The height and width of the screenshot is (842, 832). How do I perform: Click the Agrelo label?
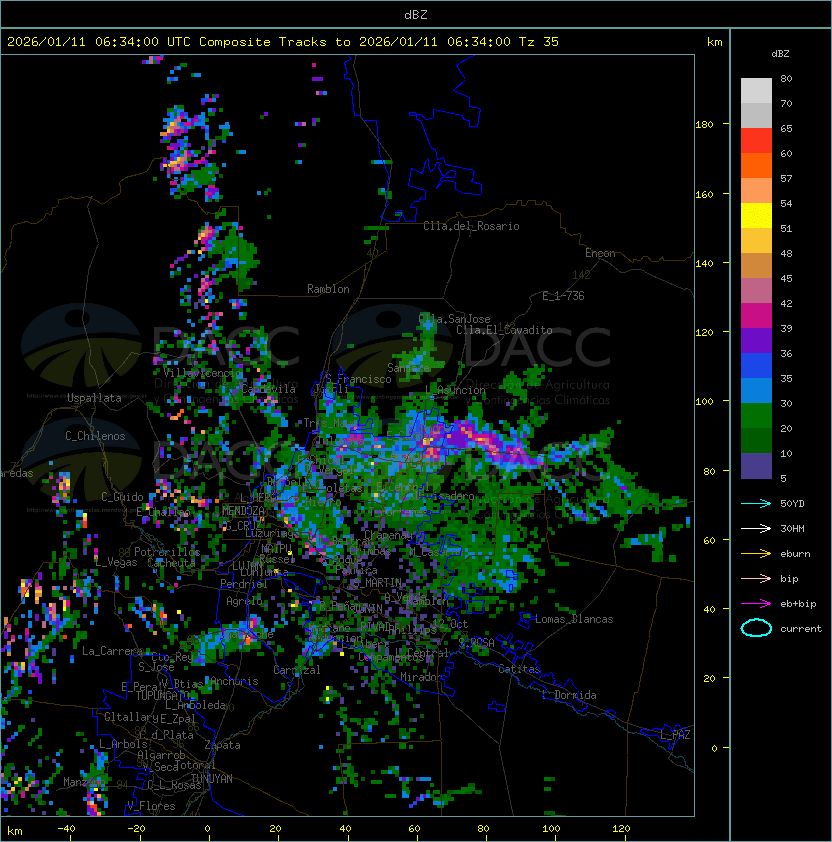244,601
